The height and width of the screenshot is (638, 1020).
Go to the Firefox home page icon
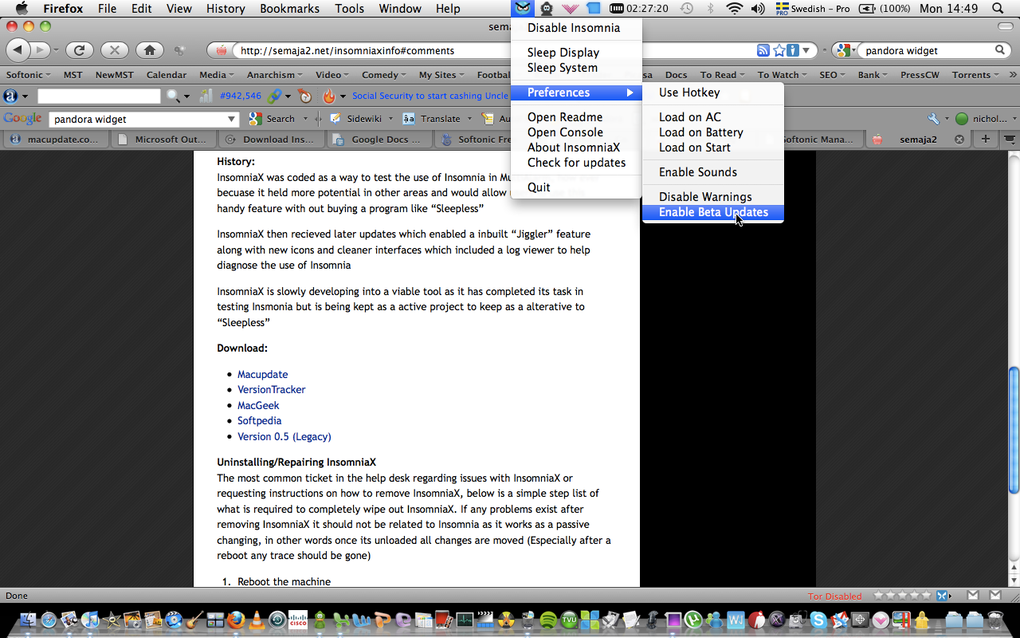(x=150, y=50)
